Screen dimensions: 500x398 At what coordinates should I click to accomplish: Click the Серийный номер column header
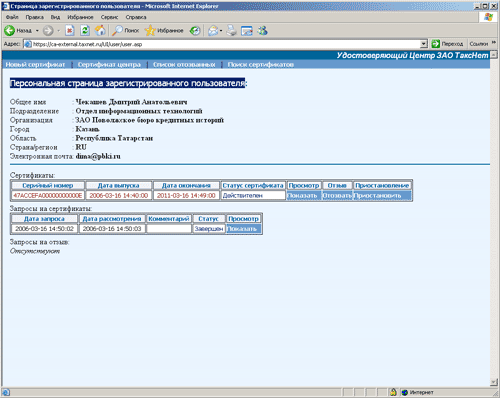[x=48, y=186]
